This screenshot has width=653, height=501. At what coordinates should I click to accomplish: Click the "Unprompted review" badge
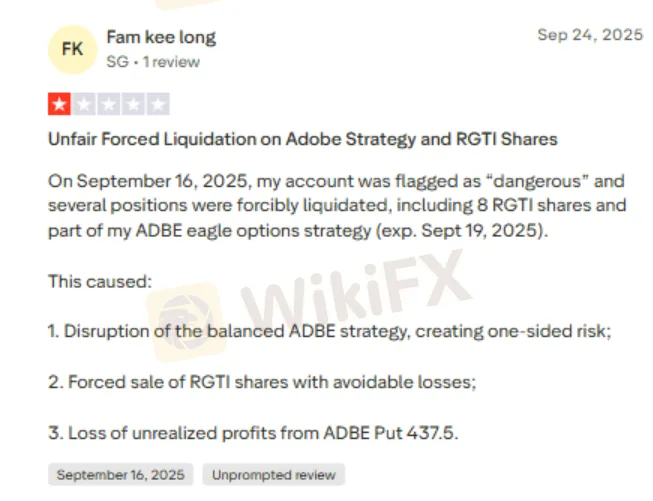coord(273,474)
